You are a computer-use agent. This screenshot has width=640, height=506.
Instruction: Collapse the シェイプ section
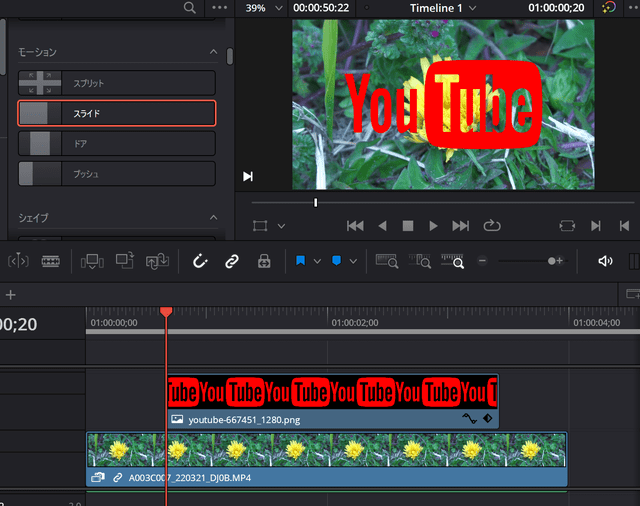pyautogui.click(x=213, y=217)
